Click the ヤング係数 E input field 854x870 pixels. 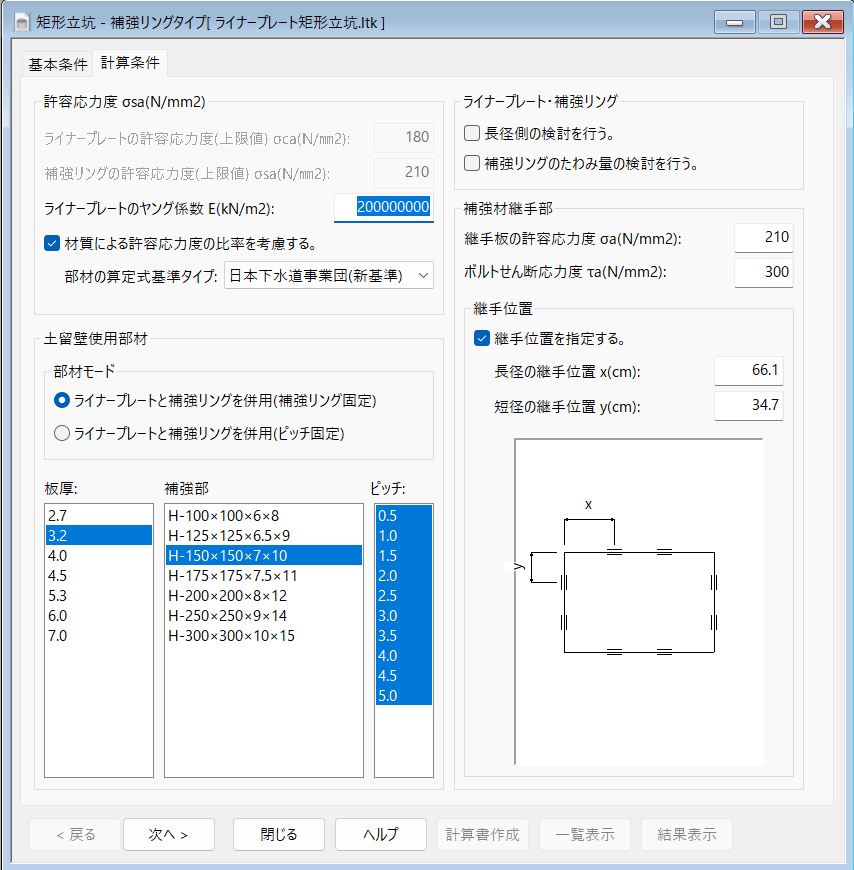[383, 207]
